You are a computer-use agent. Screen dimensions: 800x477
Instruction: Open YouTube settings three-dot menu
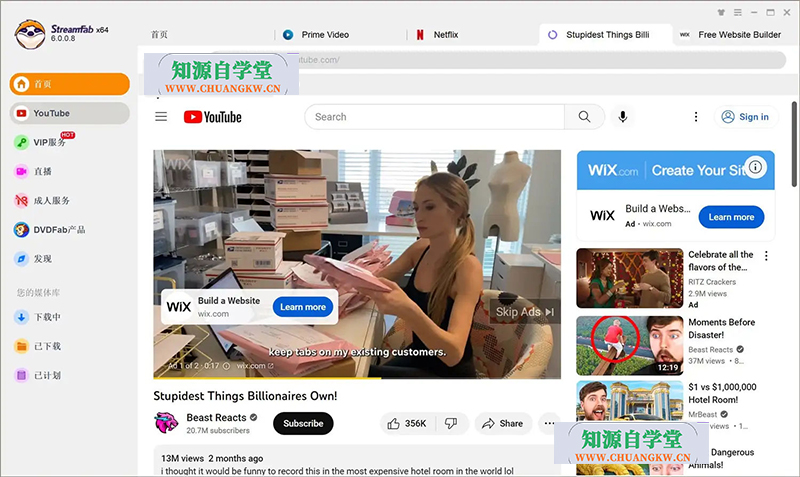pyautogui.click(x=696, y=117)
